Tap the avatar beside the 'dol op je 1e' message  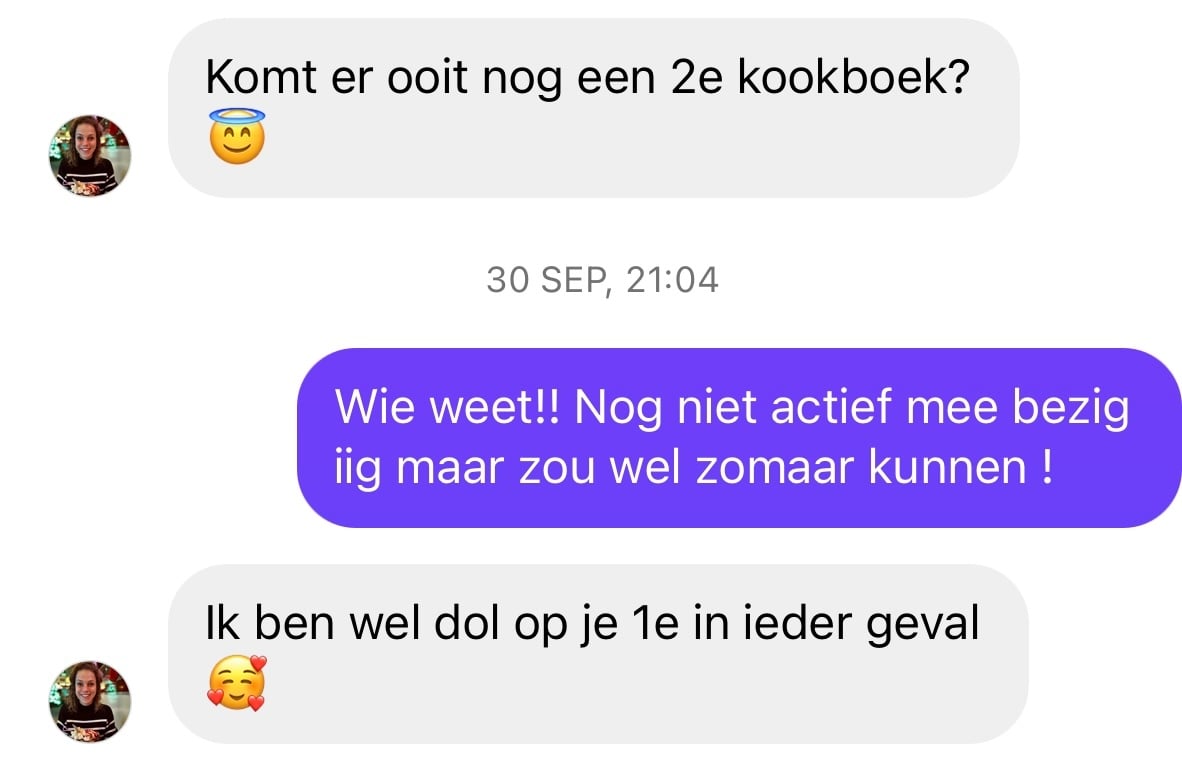tap(90, 702)
